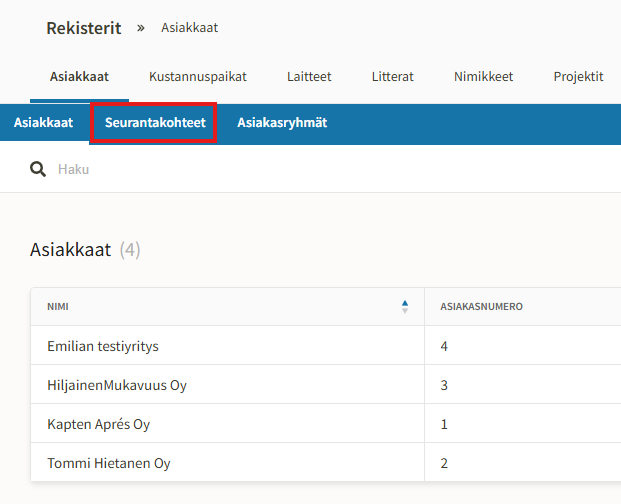
Task: Sort by the Asiakasnumero column header
Action: coord(481,307)
